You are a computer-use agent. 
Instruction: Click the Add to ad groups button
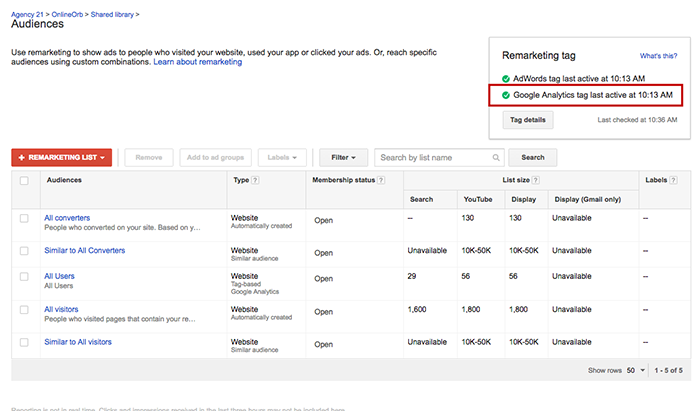pos(216,158)
